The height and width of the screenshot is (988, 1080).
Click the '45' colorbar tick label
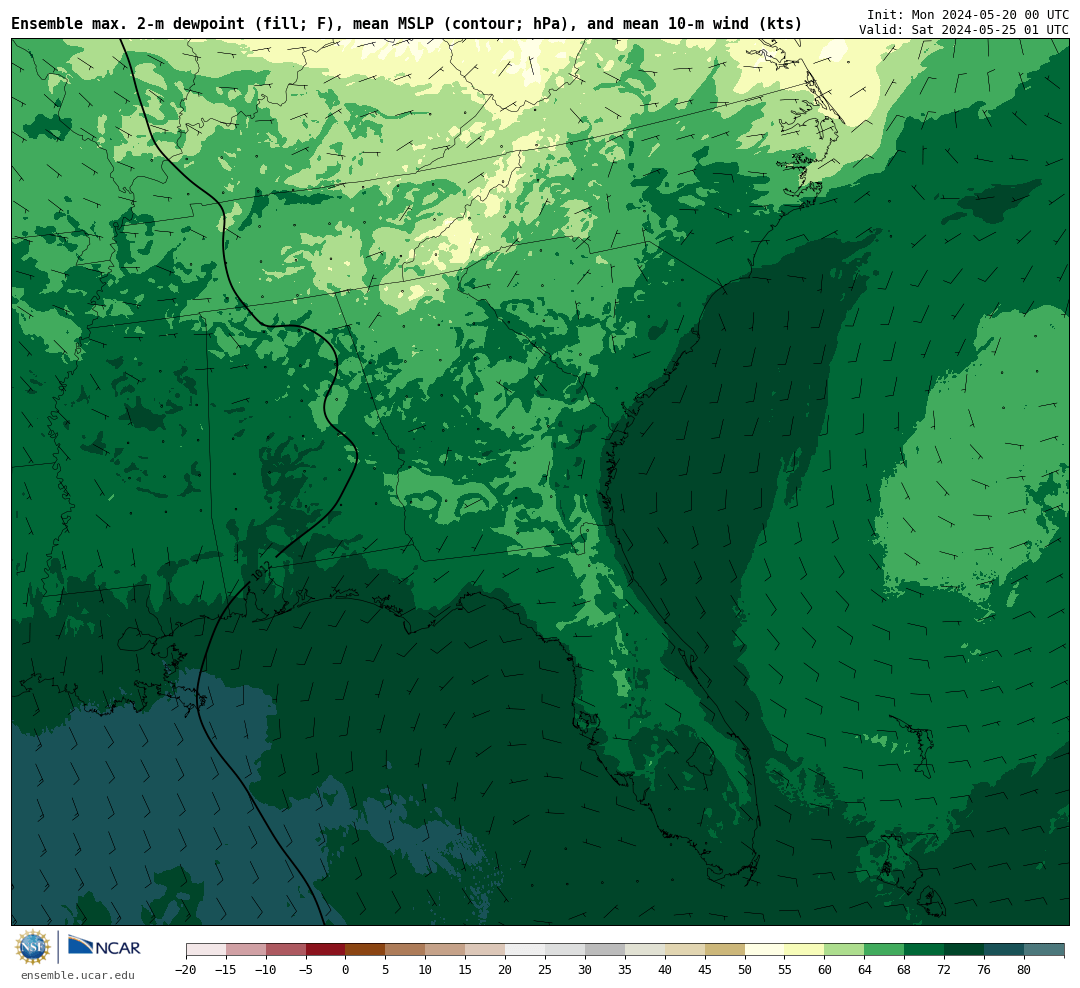pos(705,970)
